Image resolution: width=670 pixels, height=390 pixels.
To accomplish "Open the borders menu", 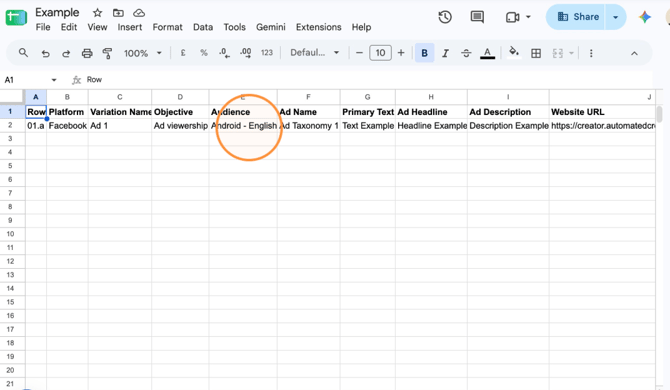I will point(536,53).
